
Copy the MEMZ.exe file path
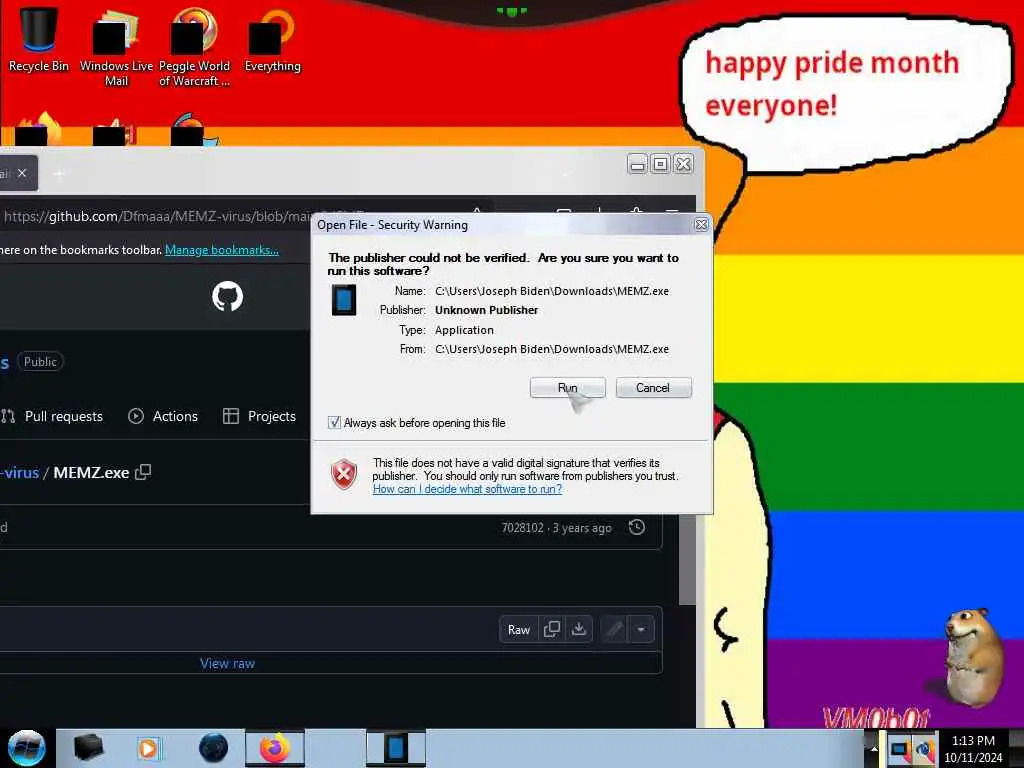coord(143,472)
